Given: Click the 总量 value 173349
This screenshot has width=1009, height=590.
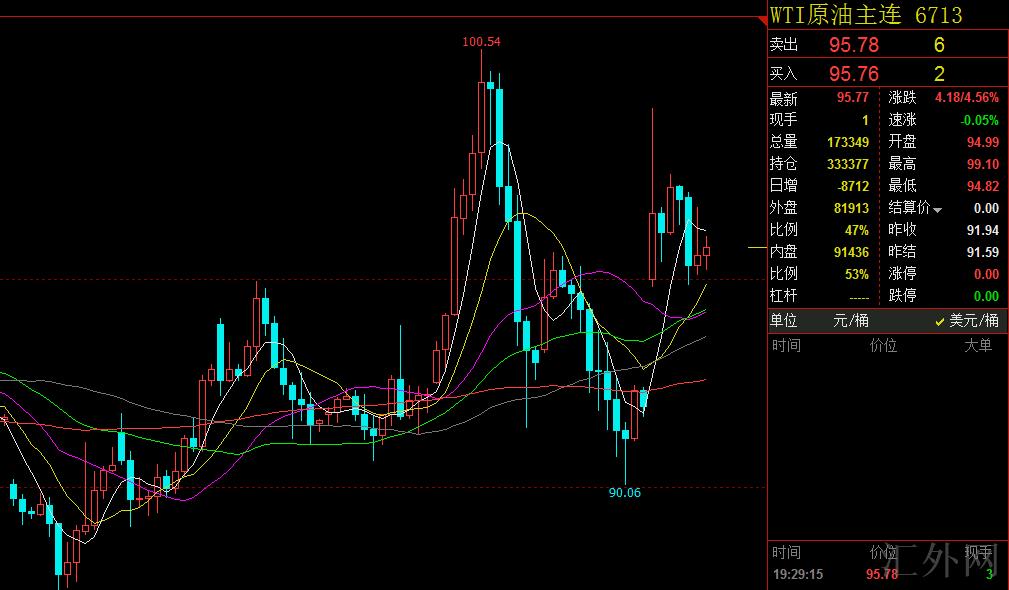Looking at the screenshot, I should pyautogui.click(x=848, y=142).
